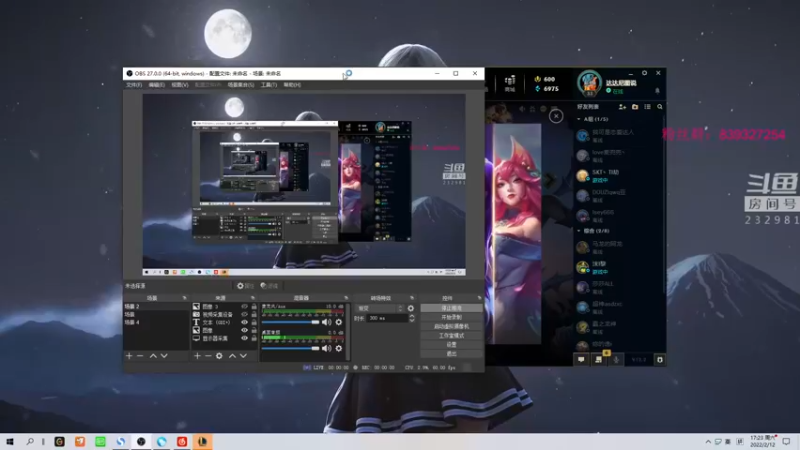Screen dimensions: 800x450
Task: Open the scene transition type dropdown
Action: pos(380,308)
